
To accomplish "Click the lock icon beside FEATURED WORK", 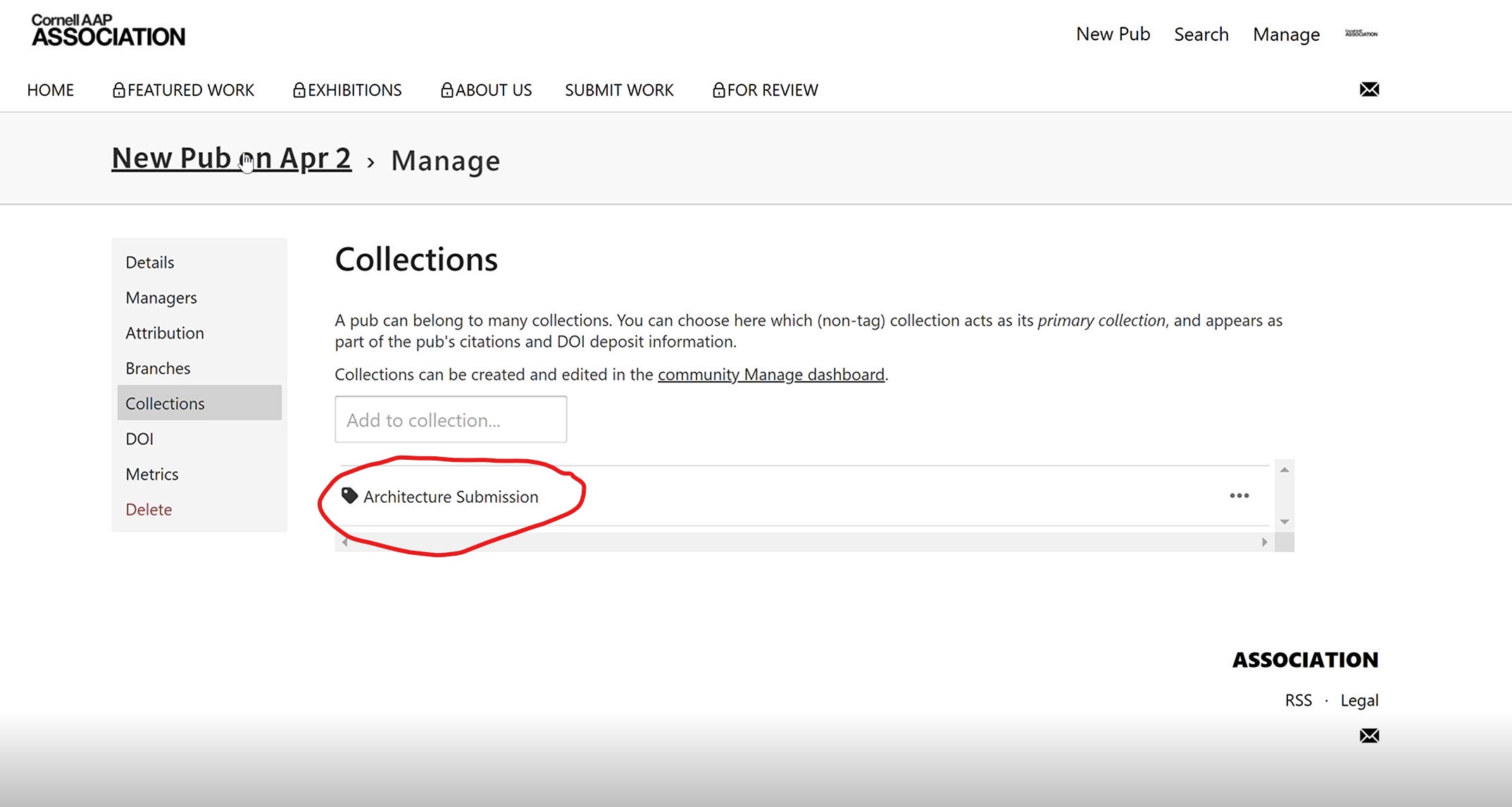I will tap(118, 89).
